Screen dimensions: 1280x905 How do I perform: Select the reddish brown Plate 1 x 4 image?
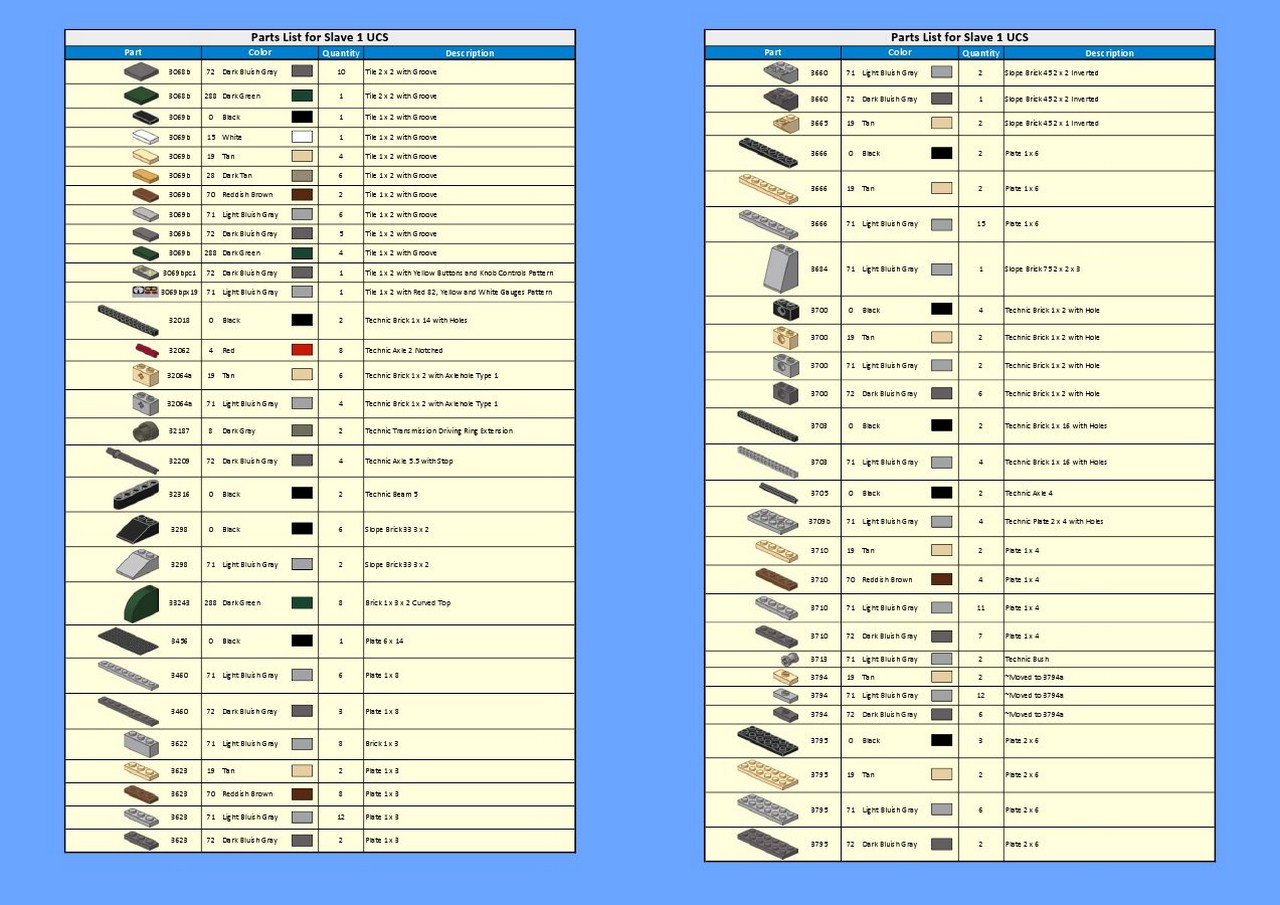click(x=776, y=579)
